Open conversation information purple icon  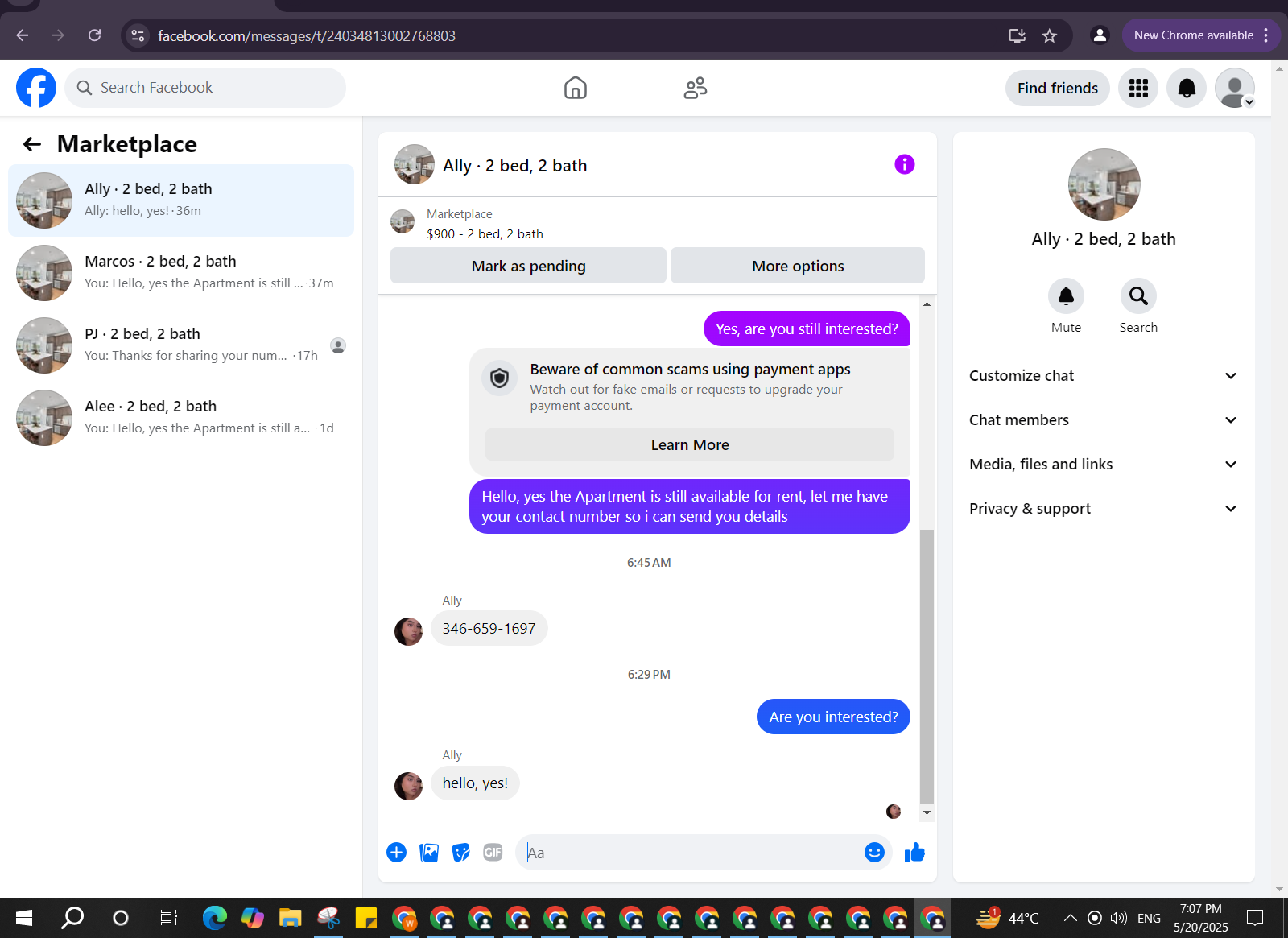click(x=905, y=164)
